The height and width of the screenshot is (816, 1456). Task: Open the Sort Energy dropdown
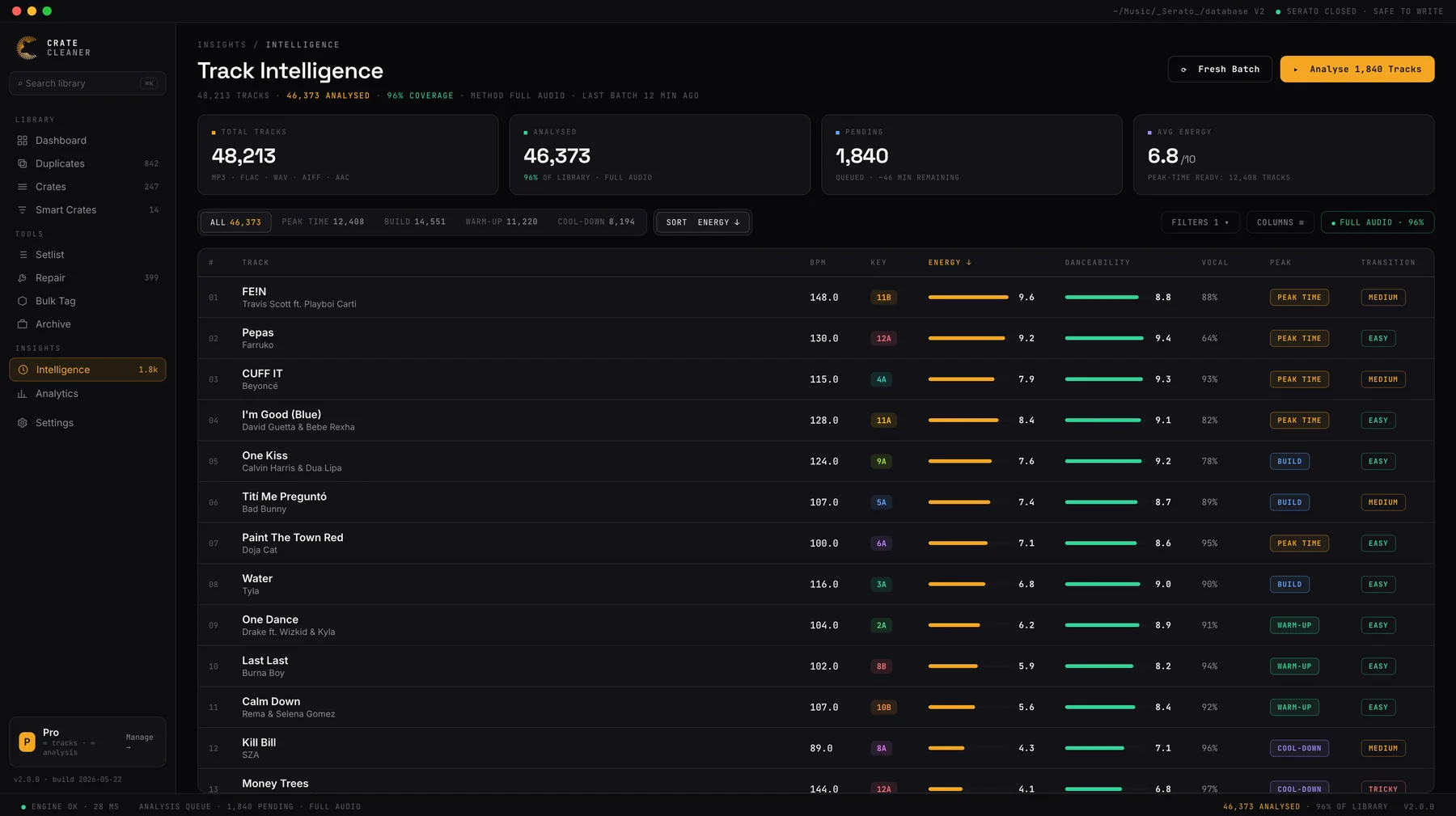[x=703, y=222]
